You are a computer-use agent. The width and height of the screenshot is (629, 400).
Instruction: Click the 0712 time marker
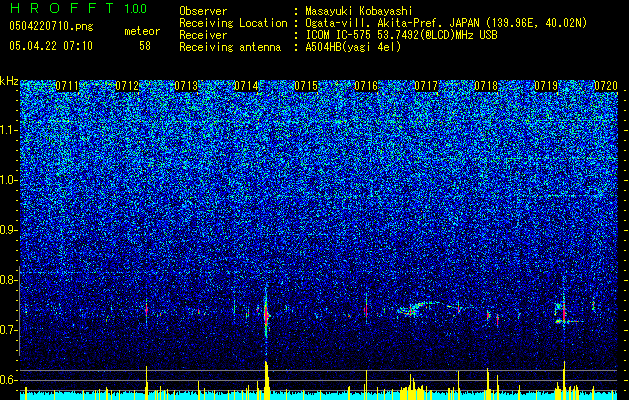[127, 86]
